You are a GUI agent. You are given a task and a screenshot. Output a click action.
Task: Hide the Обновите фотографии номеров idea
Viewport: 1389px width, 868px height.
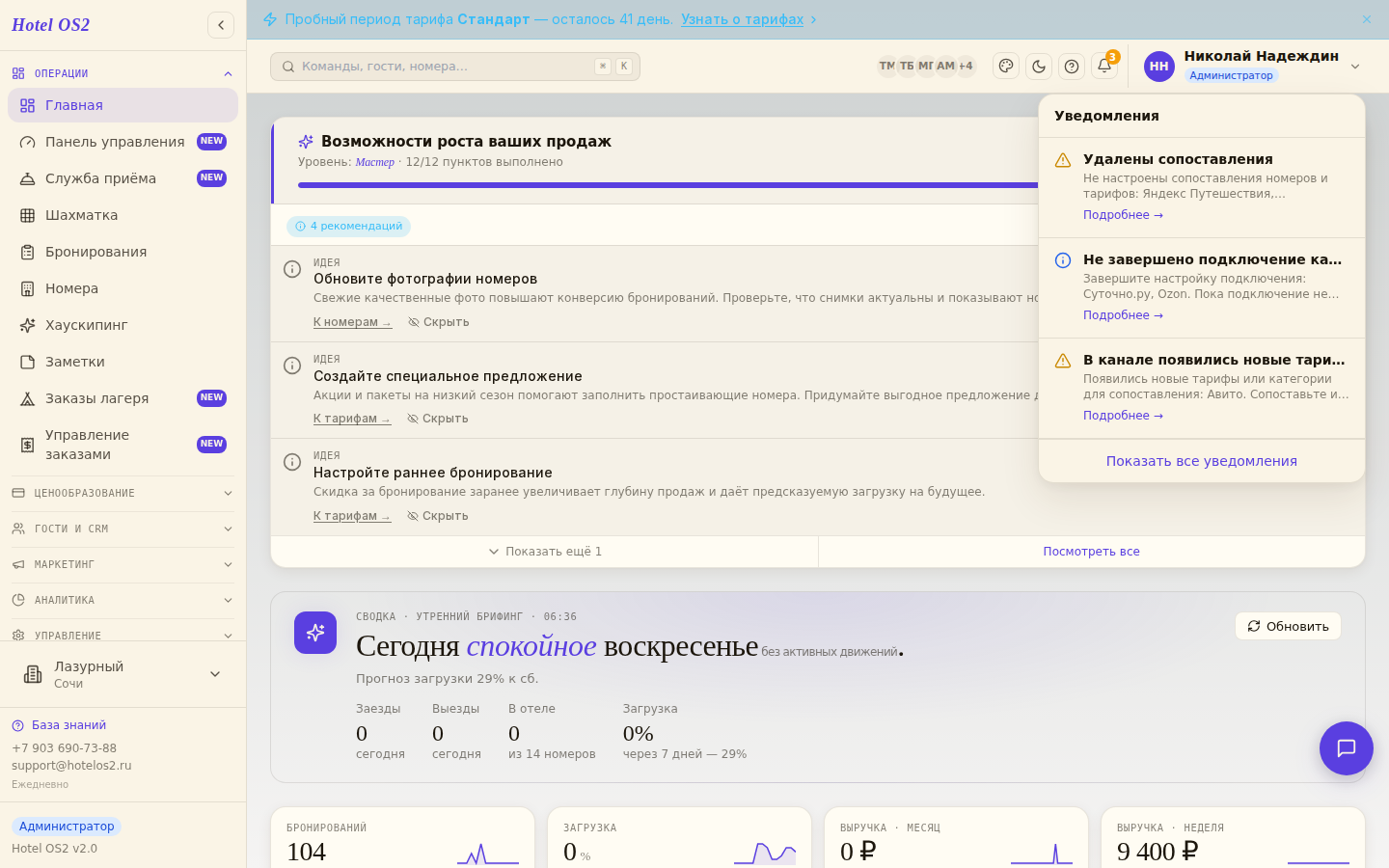click(x=438, y=322)
